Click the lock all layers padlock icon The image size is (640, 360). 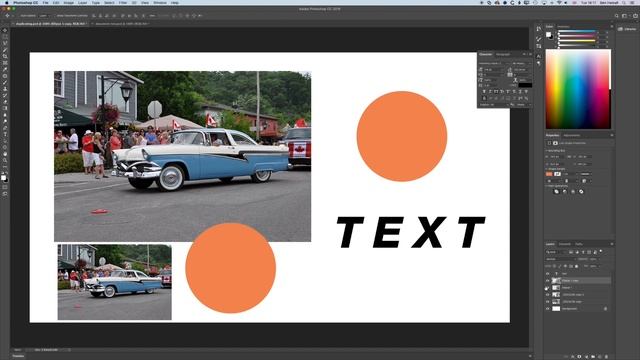coord(576,266)
